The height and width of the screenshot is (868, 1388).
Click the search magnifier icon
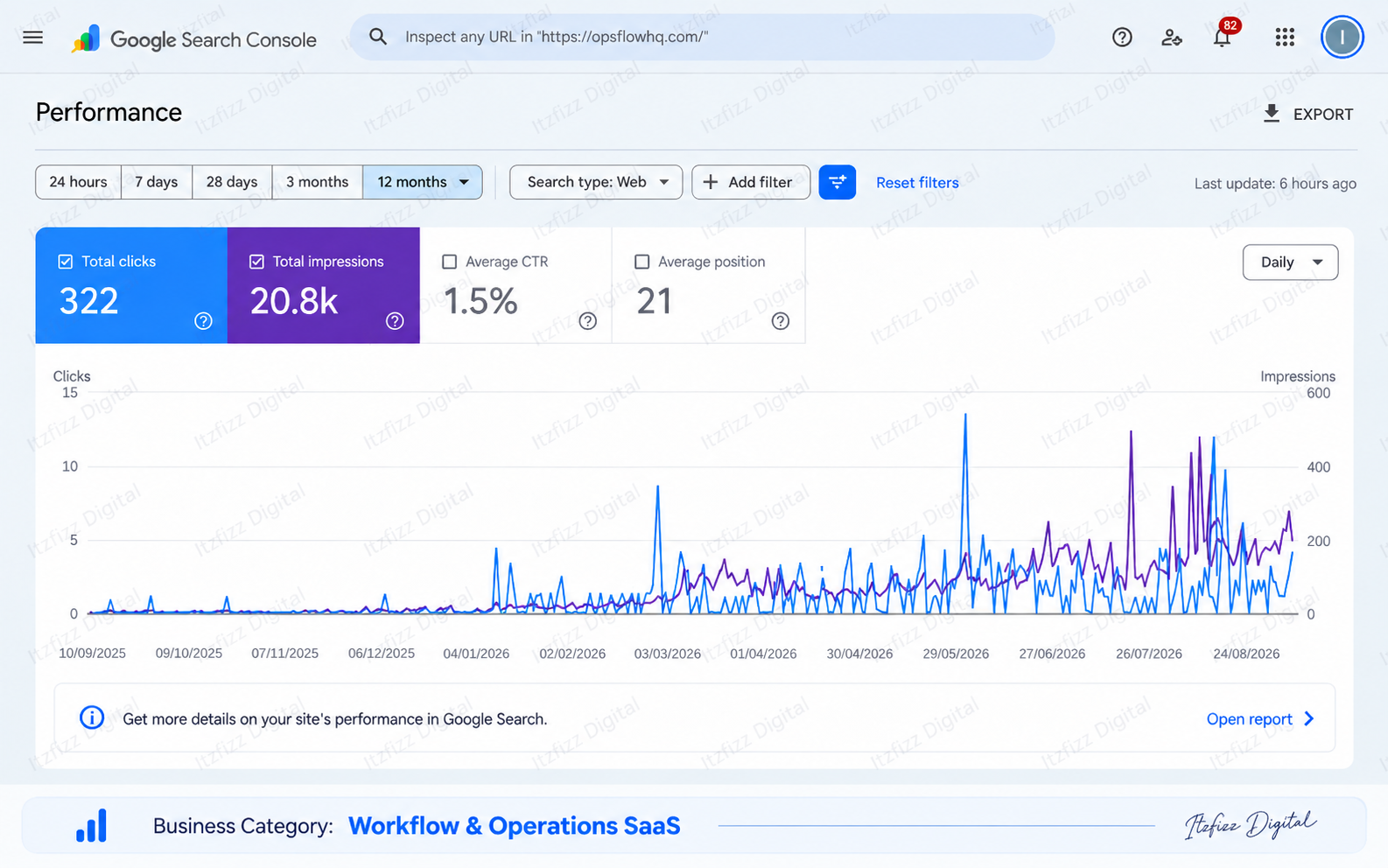click(x=378, y=37)
